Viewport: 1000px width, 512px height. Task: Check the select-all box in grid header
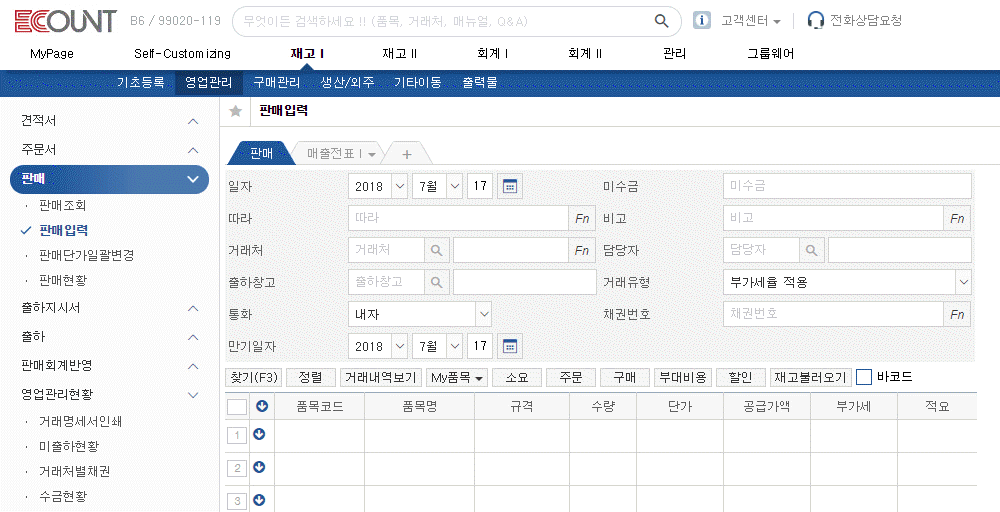coord(237,406)
